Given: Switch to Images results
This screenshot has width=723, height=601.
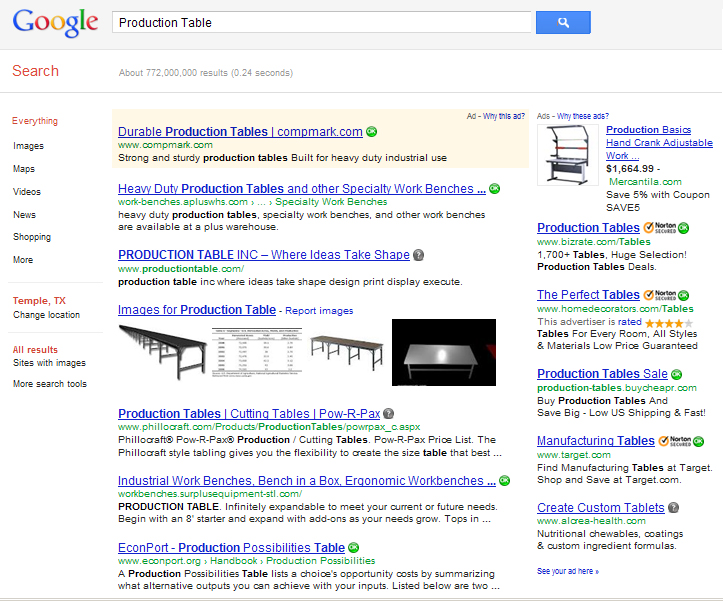Looking at the screenshot, I should [x=29, y=146].
